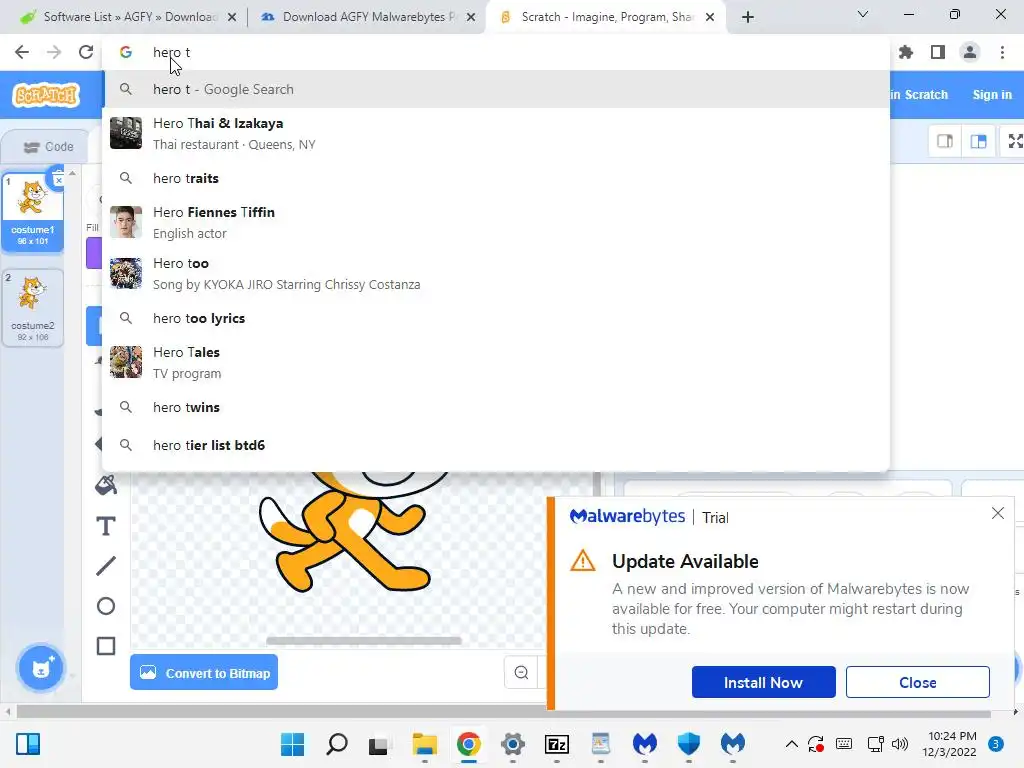Pick 'Hero too' song suggestion
The height and width of the screenshot is (768, 1024).
point(496,273)
